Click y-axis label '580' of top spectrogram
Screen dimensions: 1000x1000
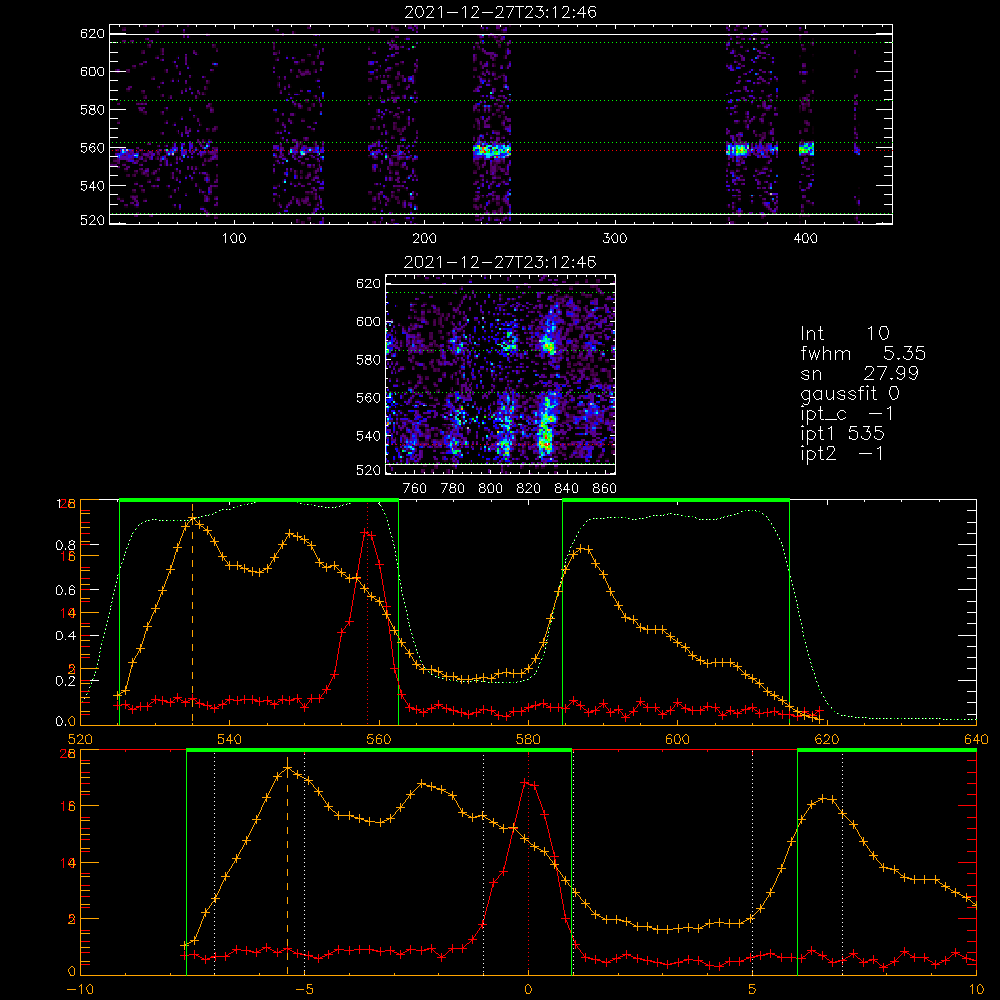[x=92, y=110]
